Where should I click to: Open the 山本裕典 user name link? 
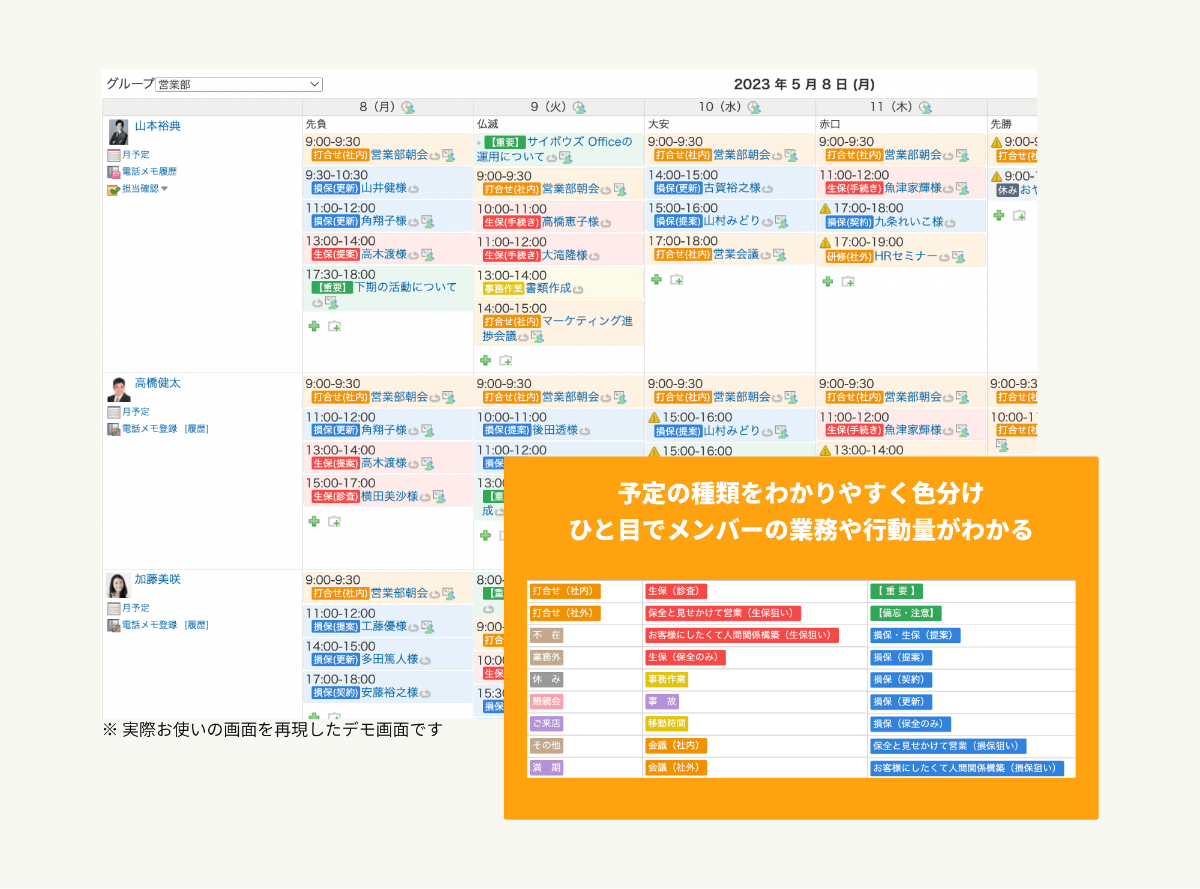tap(157, 126)
